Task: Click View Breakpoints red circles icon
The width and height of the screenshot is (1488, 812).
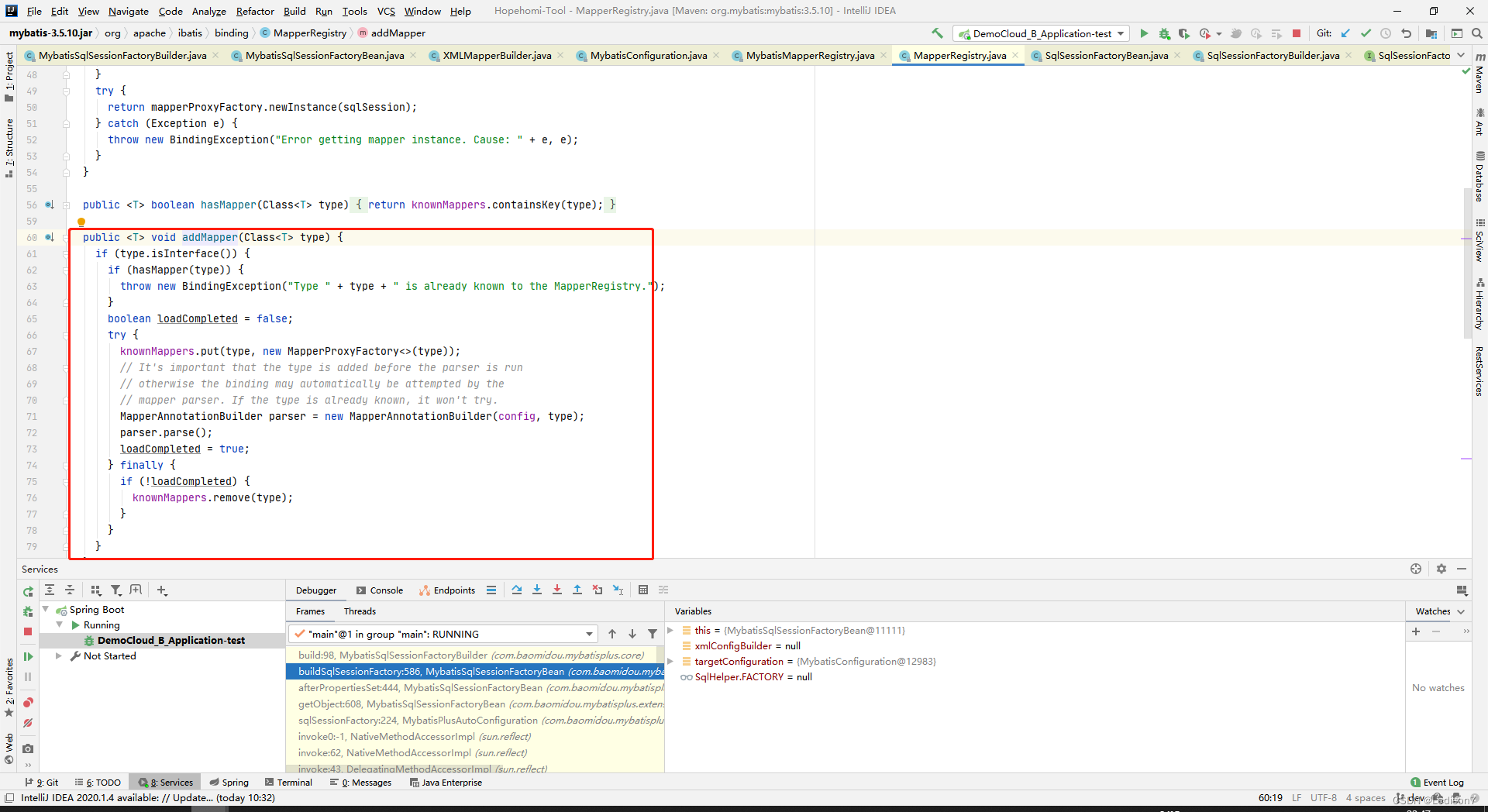Action: (x=28, y=702)
